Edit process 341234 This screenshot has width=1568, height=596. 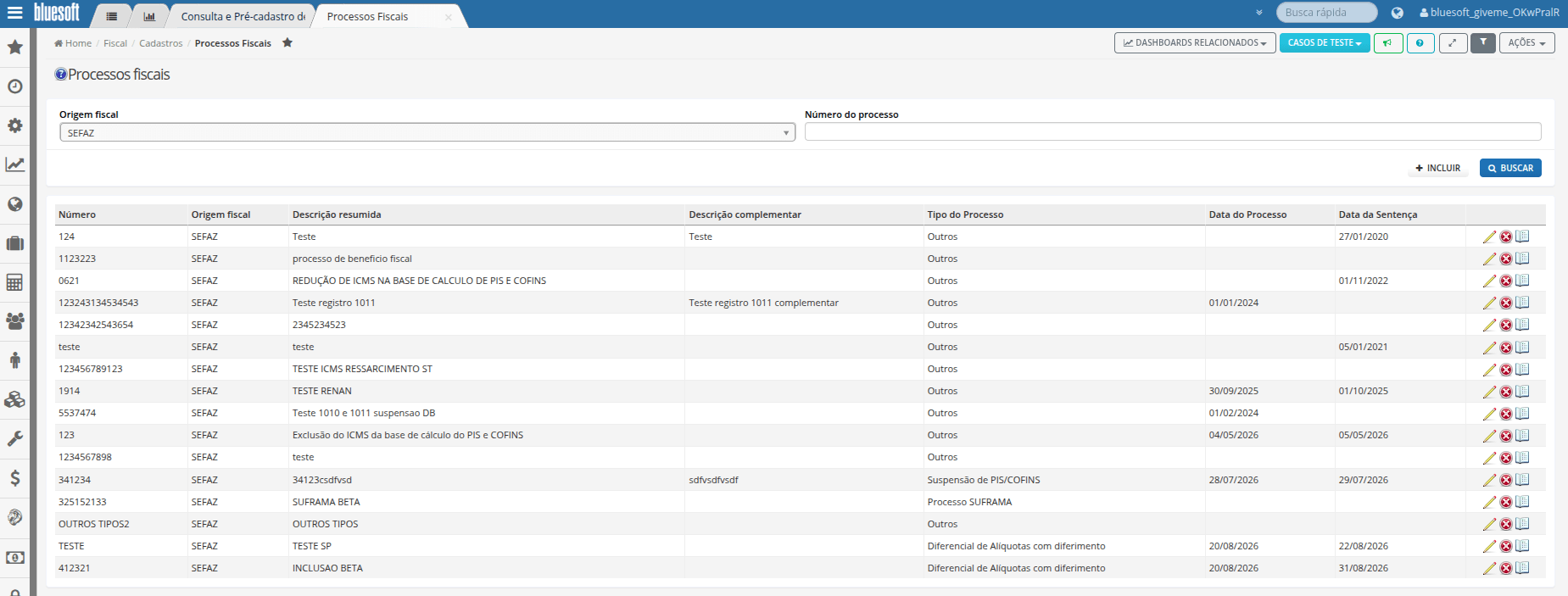click(1489, 480)
